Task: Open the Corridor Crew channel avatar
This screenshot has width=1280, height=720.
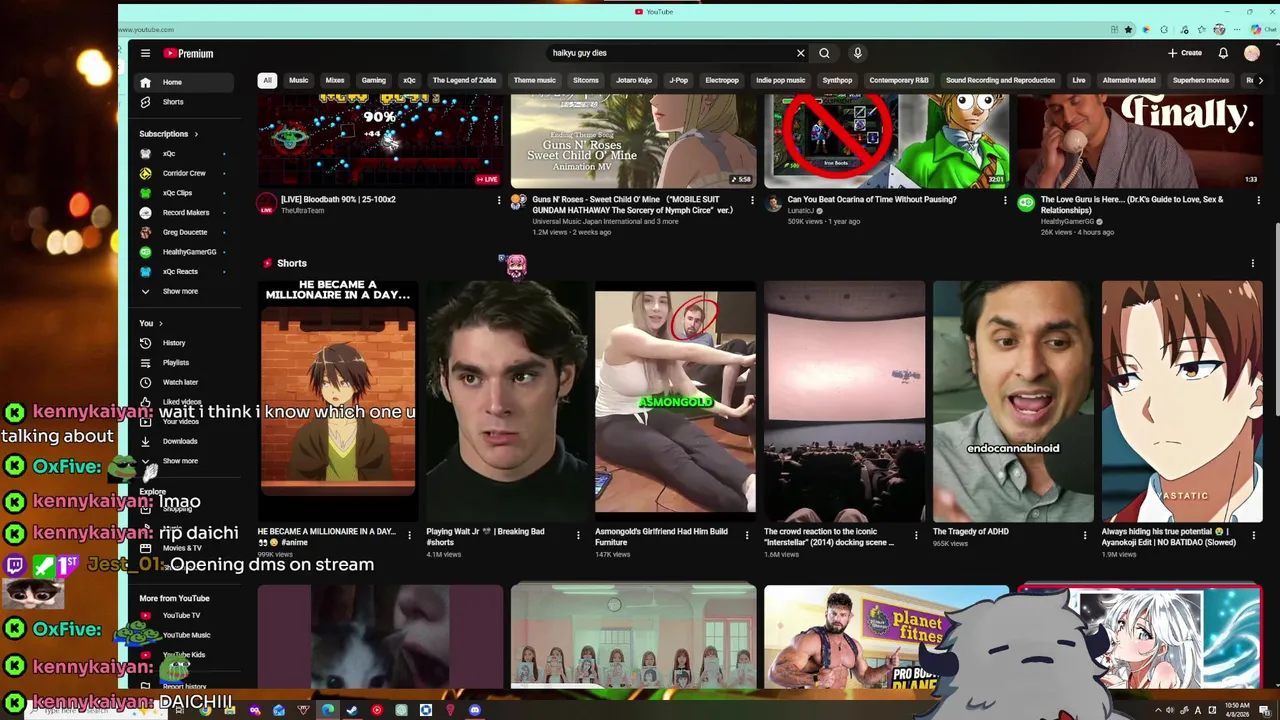Action: 145,173
